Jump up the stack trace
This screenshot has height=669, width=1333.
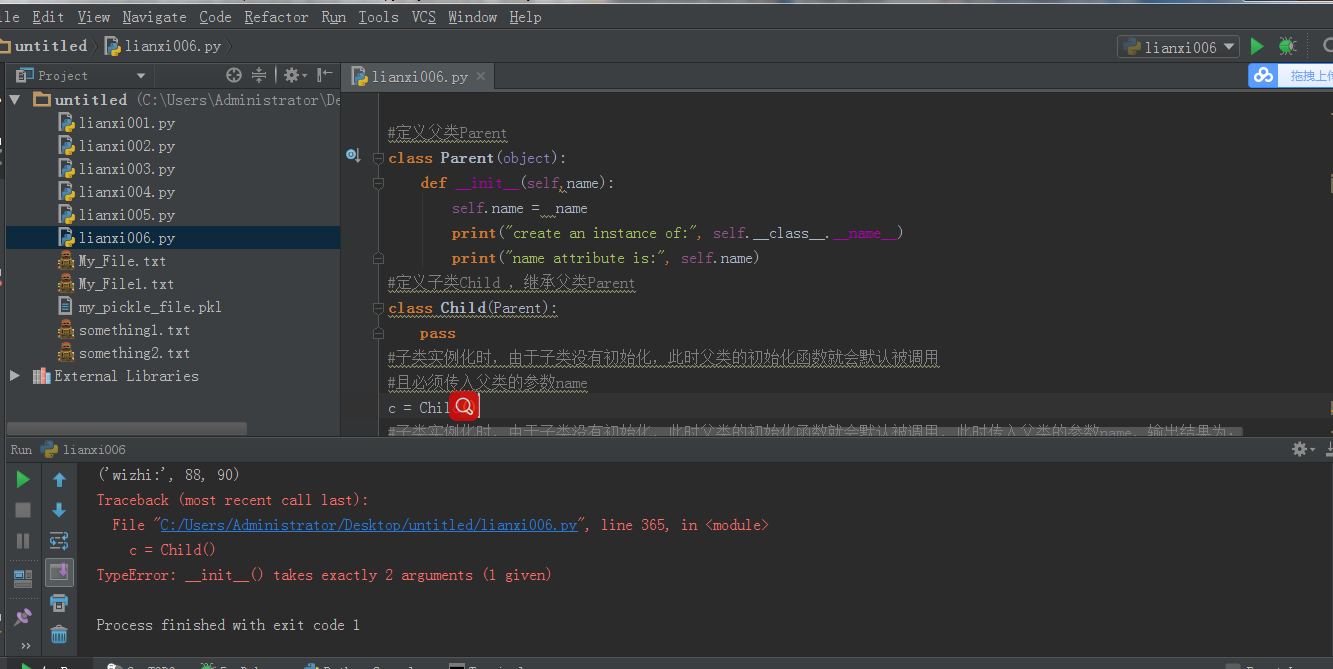click(x=59, y=480)
